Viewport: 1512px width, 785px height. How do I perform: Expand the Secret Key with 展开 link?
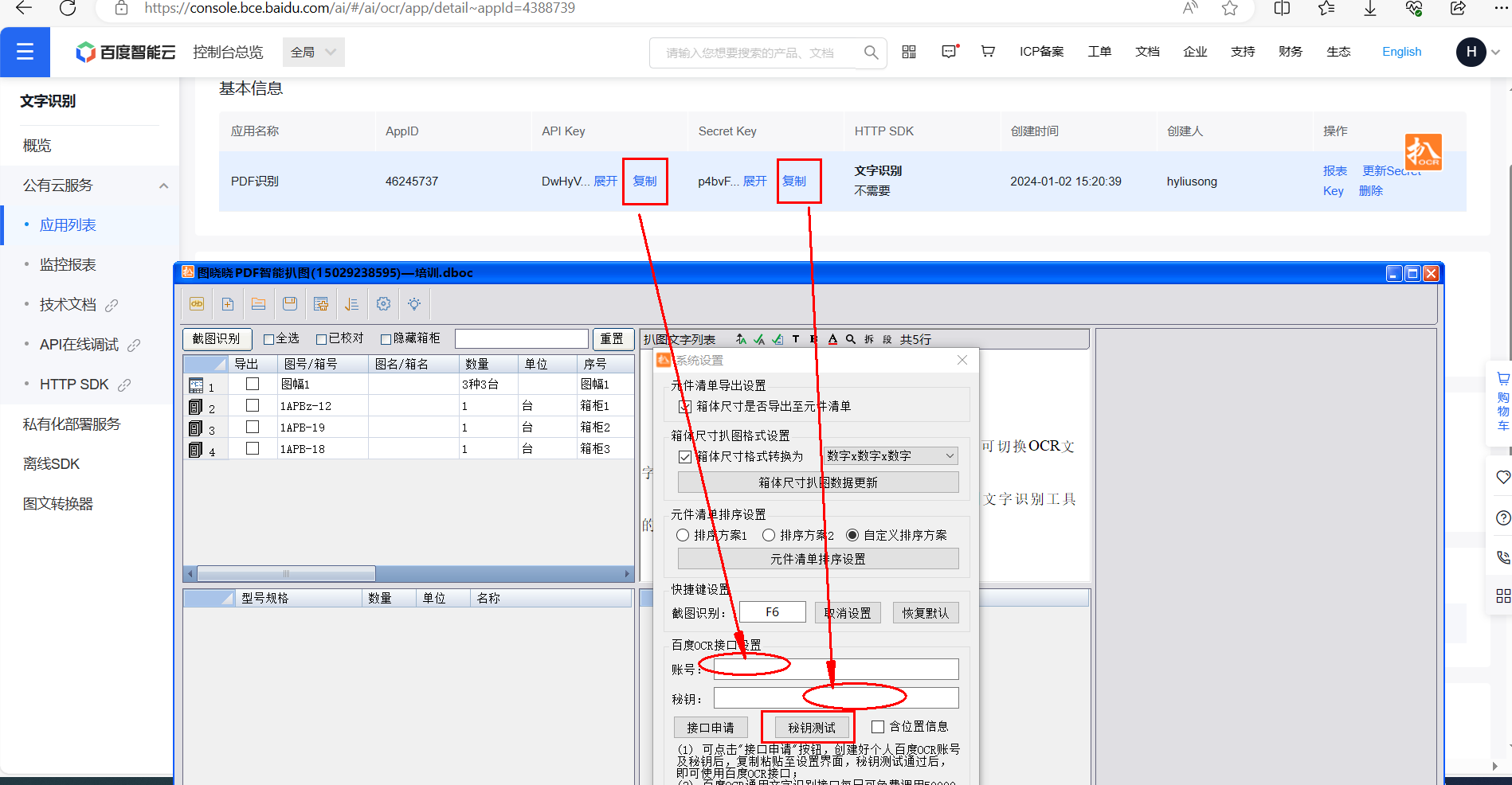pos(754,182)
